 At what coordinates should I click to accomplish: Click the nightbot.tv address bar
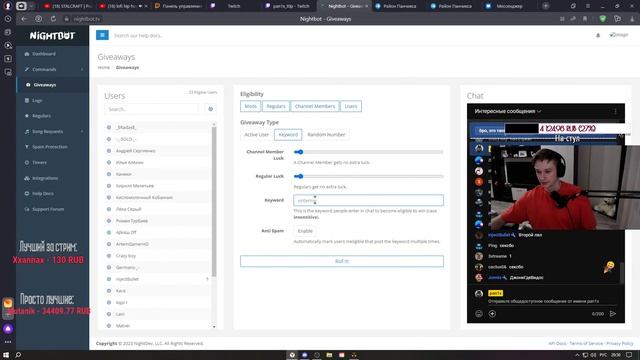87,19
